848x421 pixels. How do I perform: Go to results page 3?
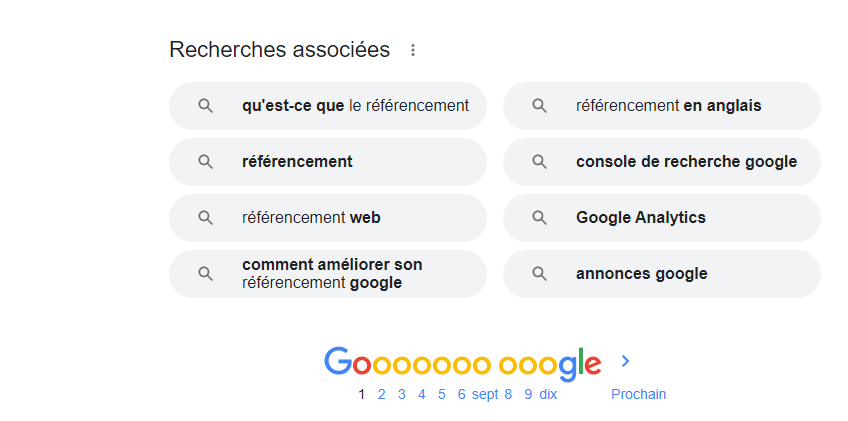(x=401, y=394)
